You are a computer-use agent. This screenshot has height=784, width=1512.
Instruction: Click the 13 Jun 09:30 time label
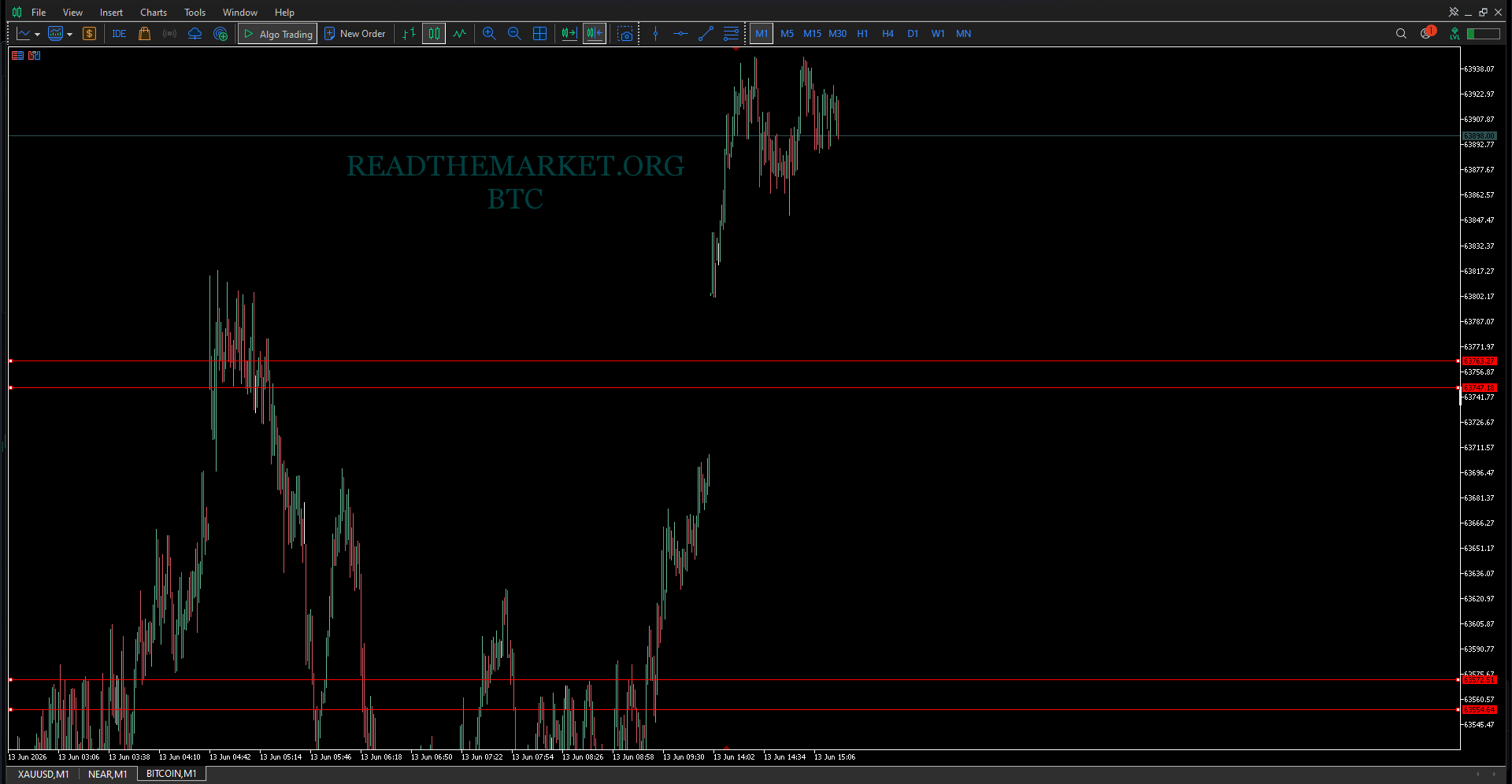(x=684, y=757)
